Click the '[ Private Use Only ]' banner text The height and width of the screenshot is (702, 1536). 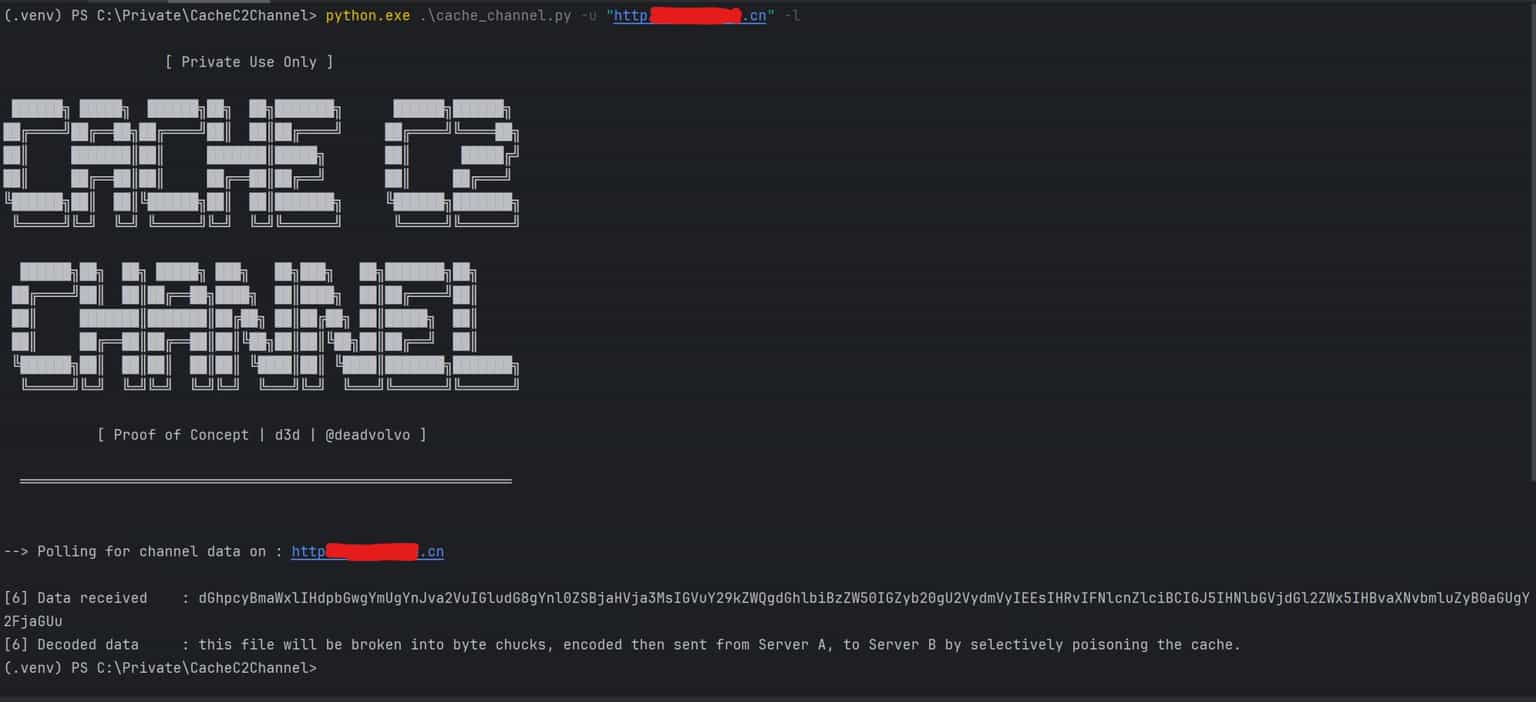249,62
